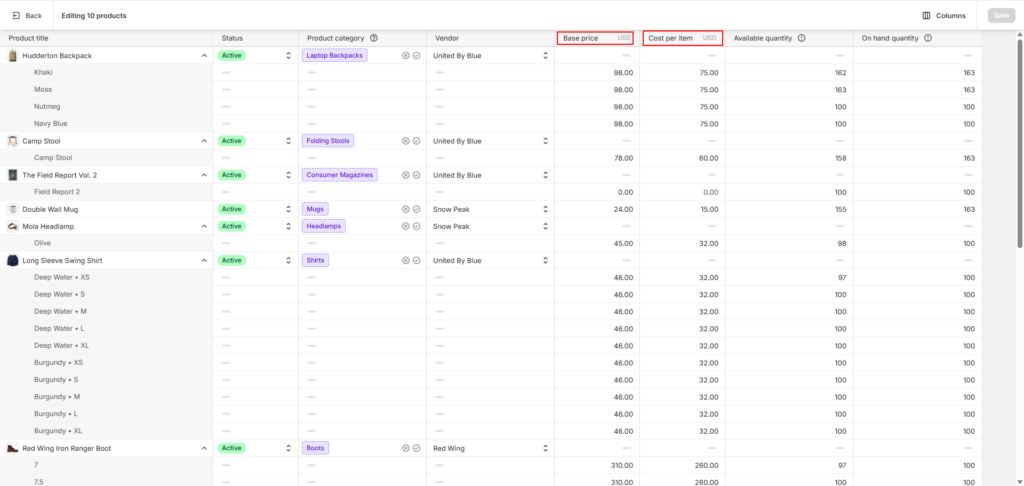Go Back from bulk editor
The image size is (1024, 486).
pos(27,16)
